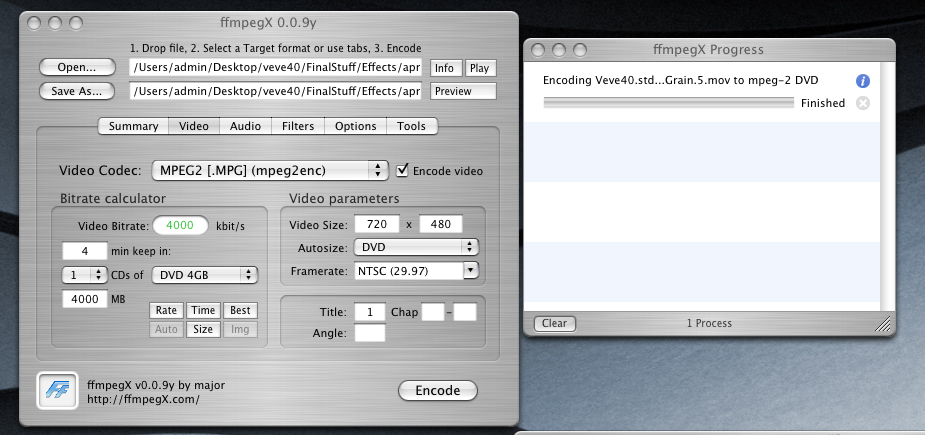Clear the Progress window list
This screenshot has height=435, width=925.
[x=555, y=323]
